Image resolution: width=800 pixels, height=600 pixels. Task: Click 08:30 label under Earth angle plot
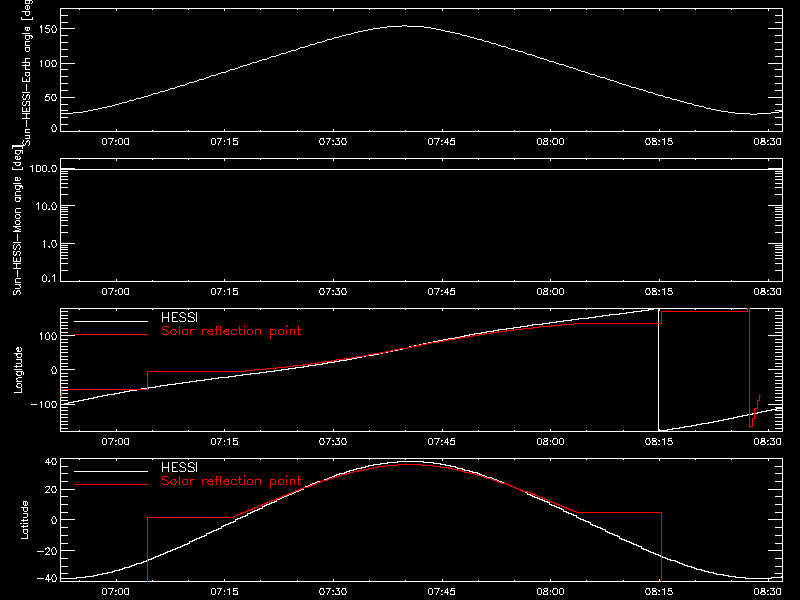click(767, 142)
